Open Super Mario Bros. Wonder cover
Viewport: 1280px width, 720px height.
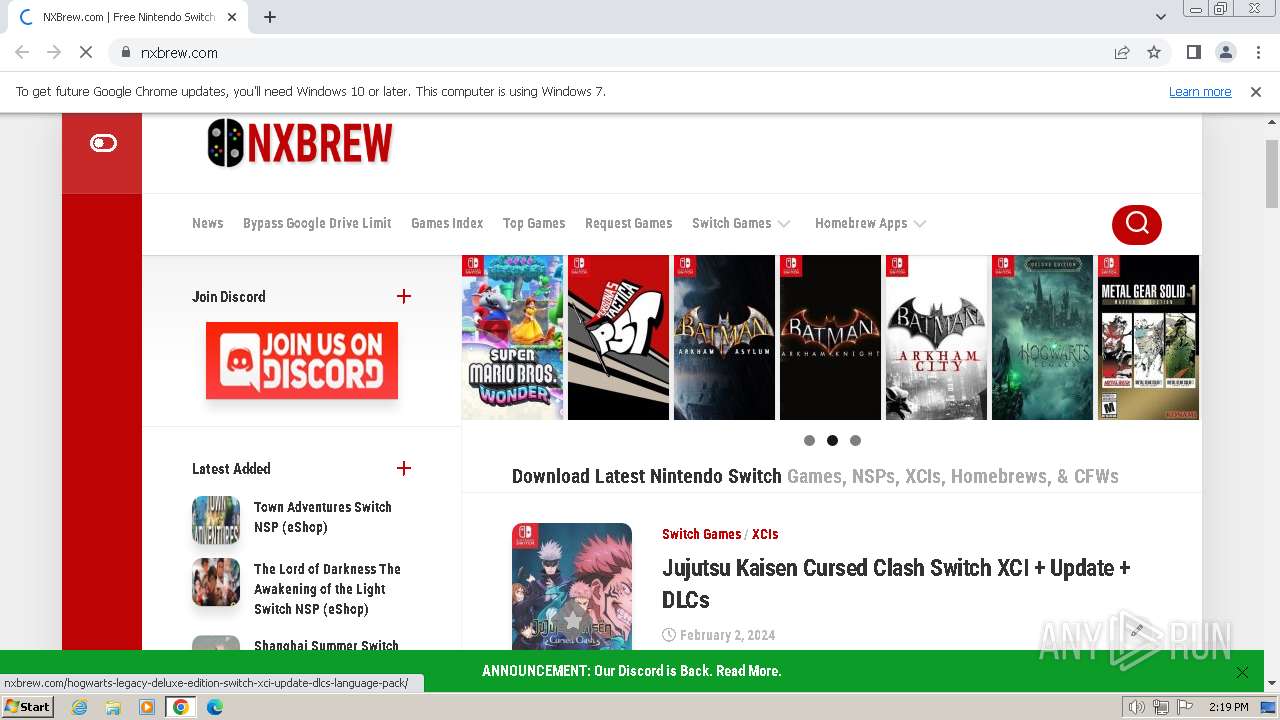pyautogui.click(x=513, y=337)
